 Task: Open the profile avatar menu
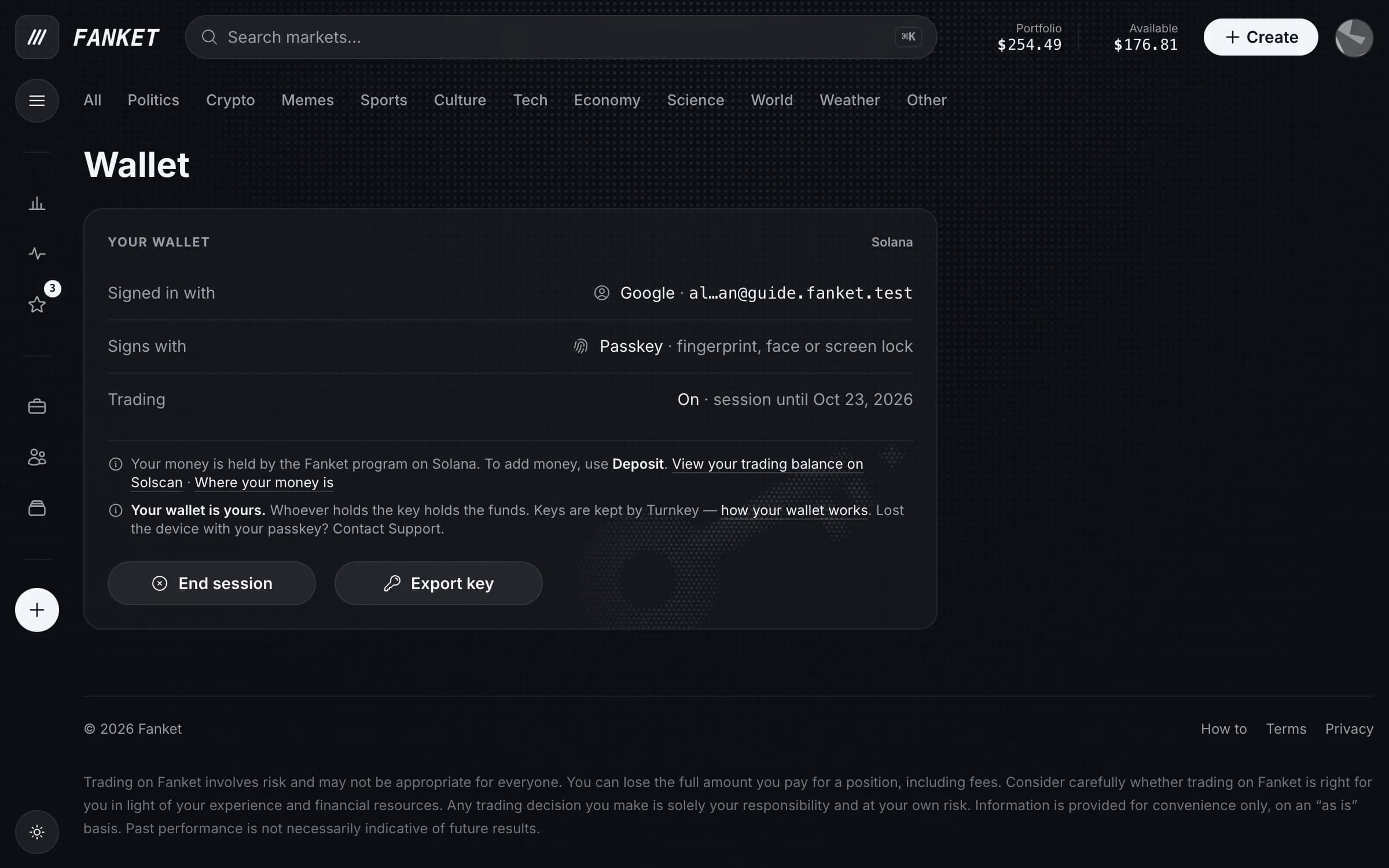coord(1354,38)
